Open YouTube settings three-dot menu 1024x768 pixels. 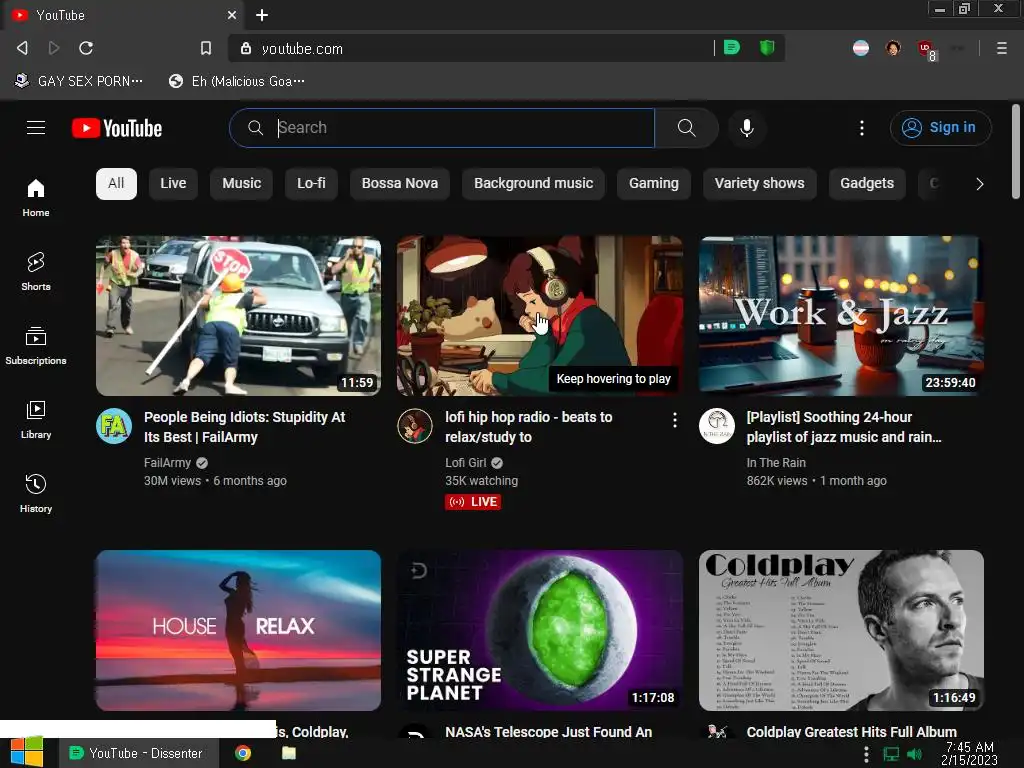coord(862,128)
